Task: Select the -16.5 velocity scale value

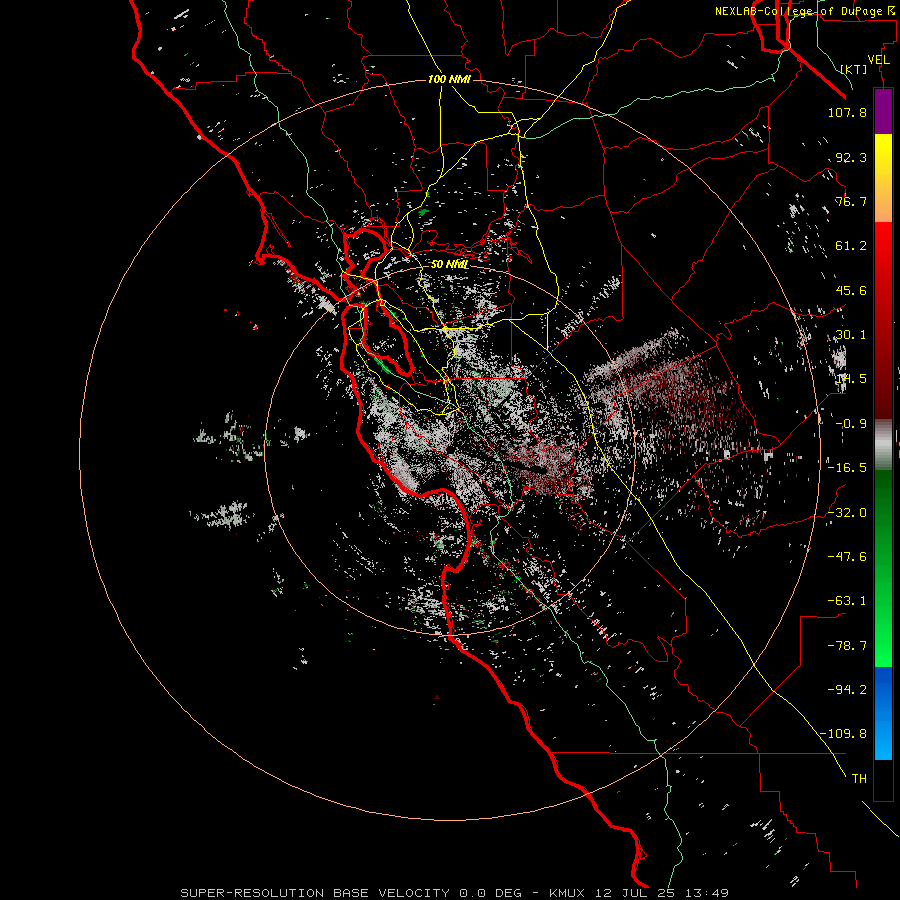Action: pos(847,468)
